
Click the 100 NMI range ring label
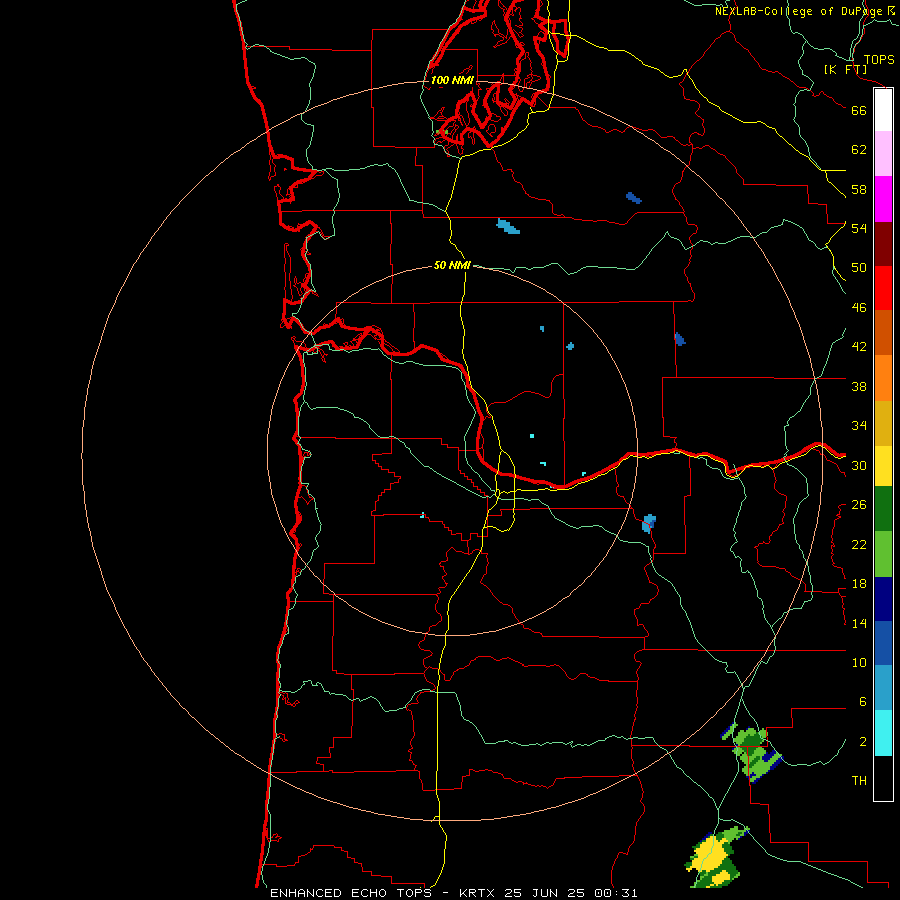pos(452,80)
